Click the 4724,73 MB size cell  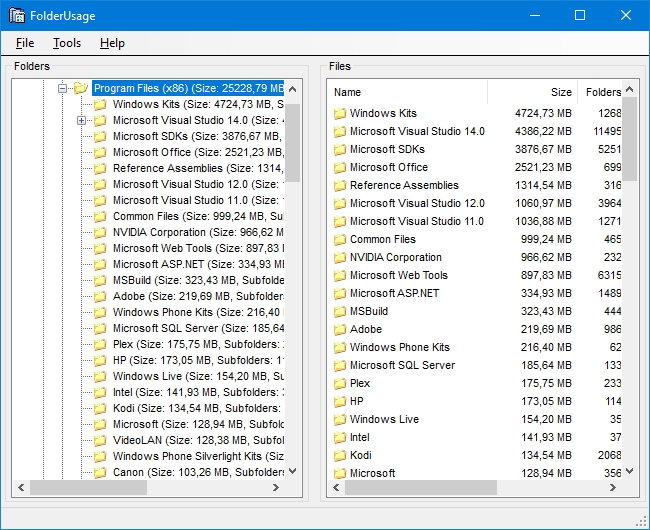543,113
